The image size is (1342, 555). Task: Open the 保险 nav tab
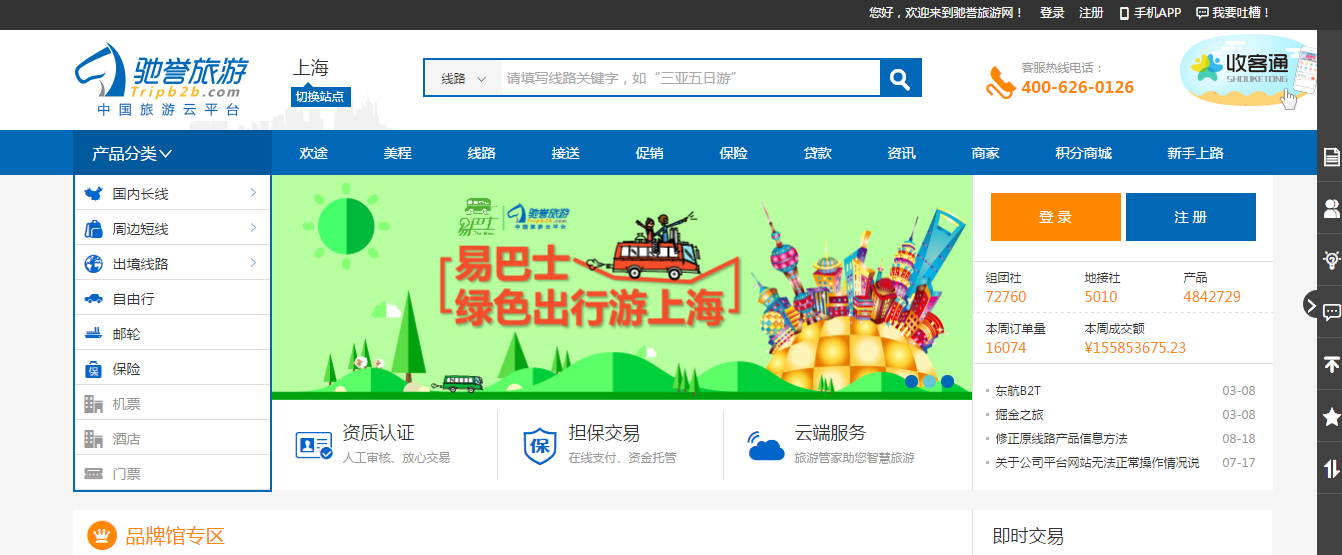pos(734,153)
